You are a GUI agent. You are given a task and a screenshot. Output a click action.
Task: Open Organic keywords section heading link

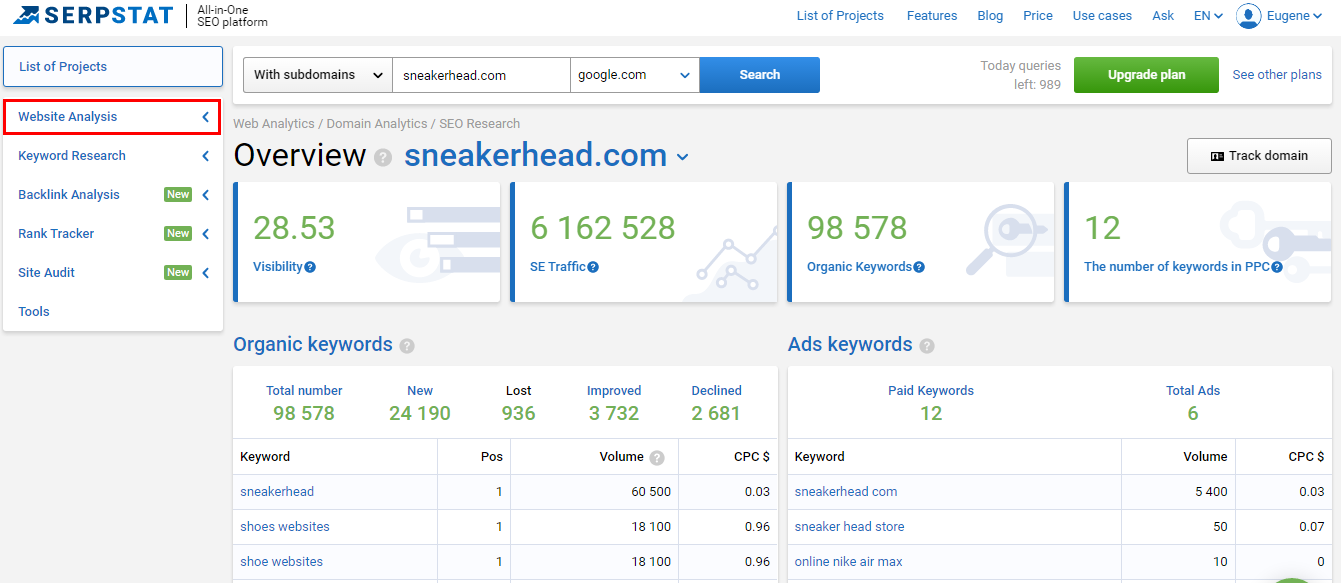[x=313, y=344]
